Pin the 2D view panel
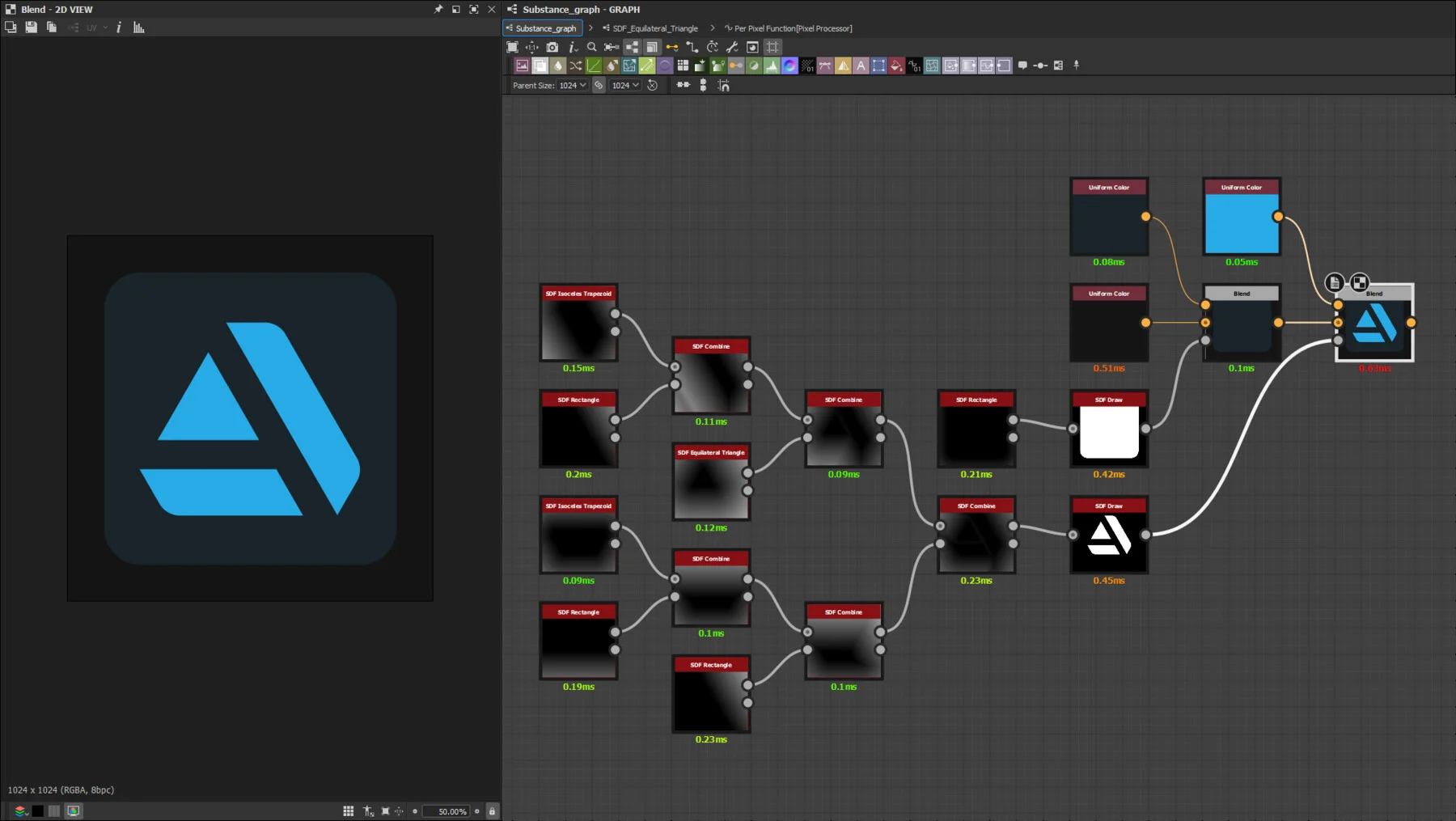The height and width of the screenshot is (821, 1456). [x=438, y=9]
